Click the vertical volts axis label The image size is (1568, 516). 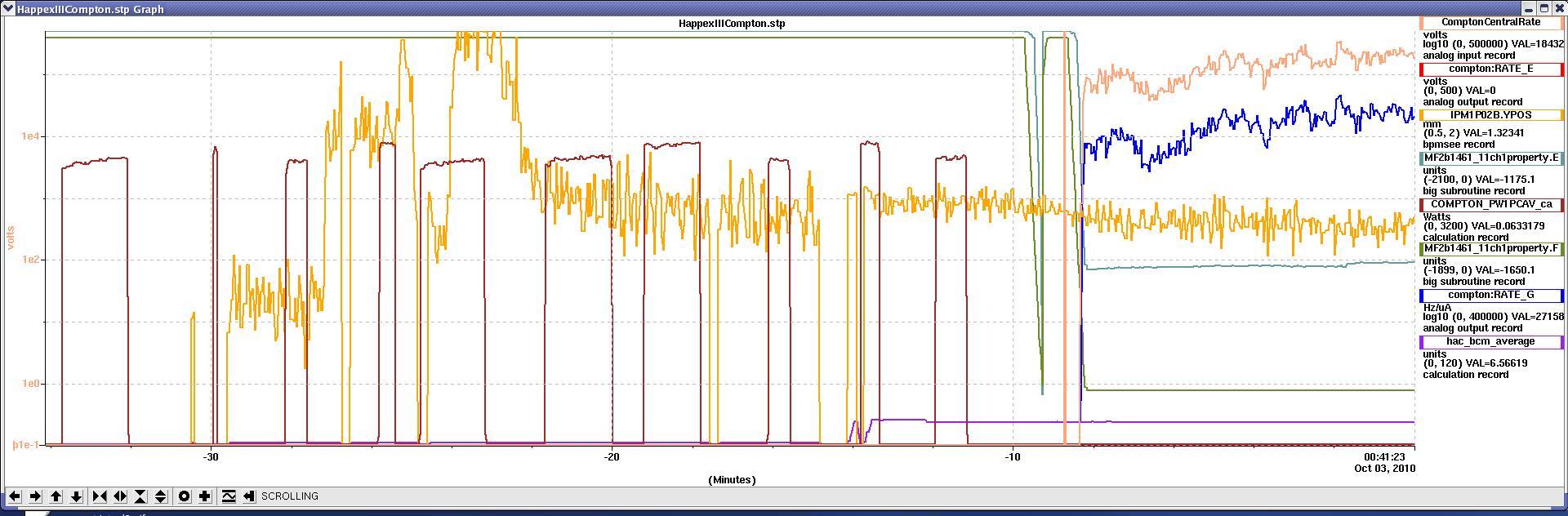[11, 238]
